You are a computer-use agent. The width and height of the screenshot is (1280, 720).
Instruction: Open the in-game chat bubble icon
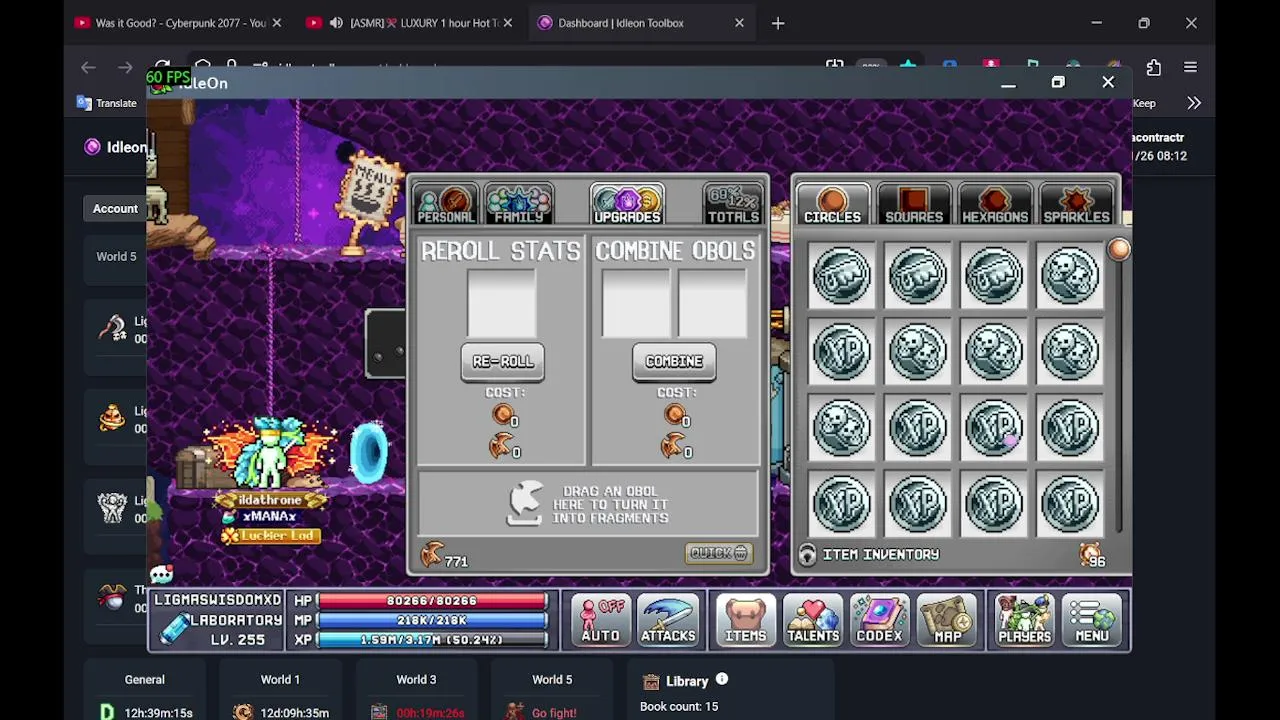click(162, 574)
